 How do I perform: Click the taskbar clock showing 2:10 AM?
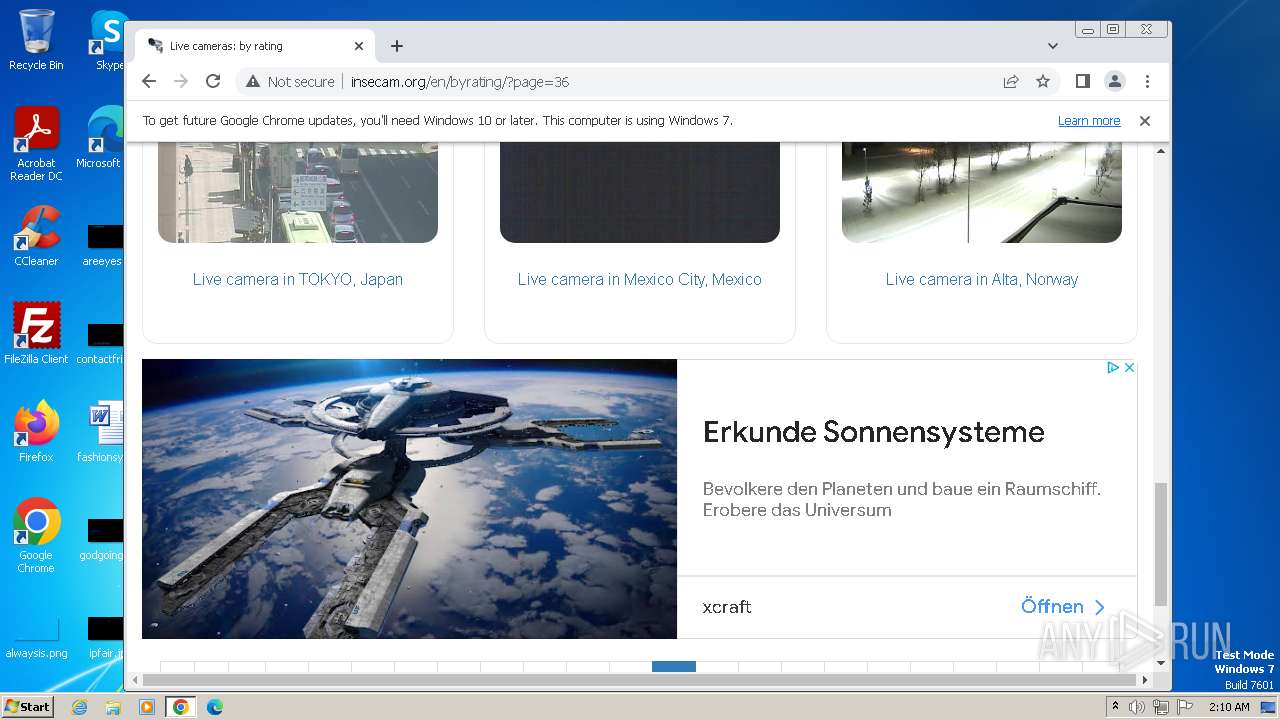1229,707
